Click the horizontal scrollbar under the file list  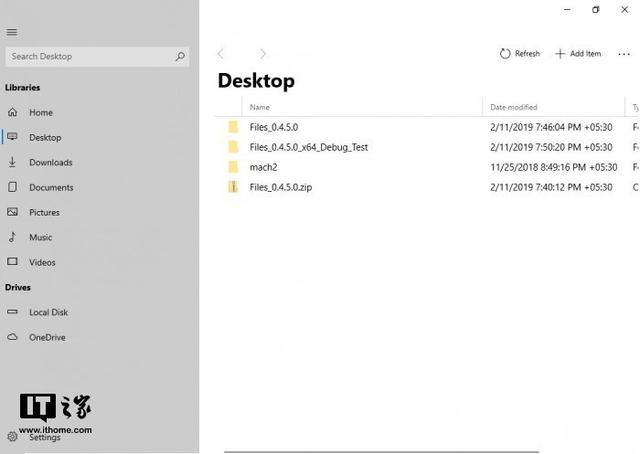(x=382, y=452)
